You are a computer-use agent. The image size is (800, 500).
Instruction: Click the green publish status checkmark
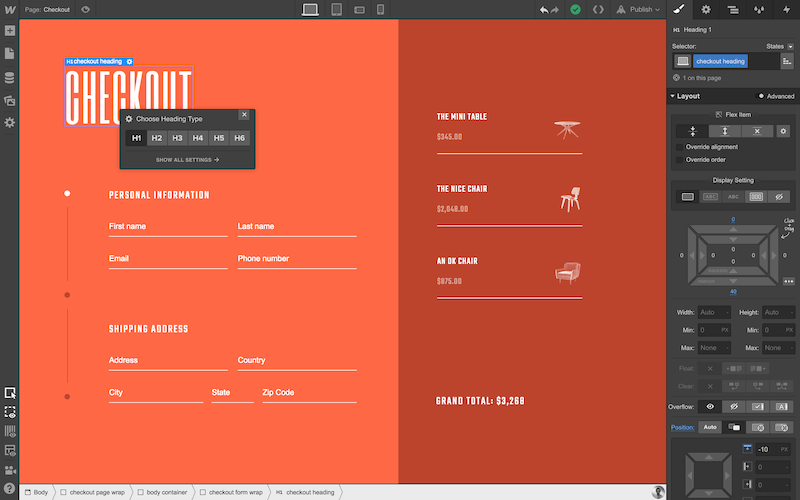(x=575, y=10)
